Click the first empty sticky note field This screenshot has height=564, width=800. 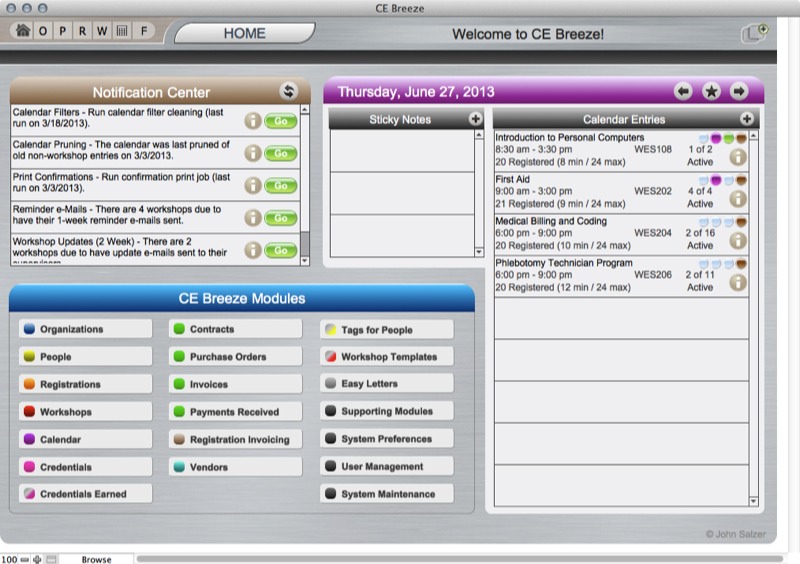coord(402,151)
